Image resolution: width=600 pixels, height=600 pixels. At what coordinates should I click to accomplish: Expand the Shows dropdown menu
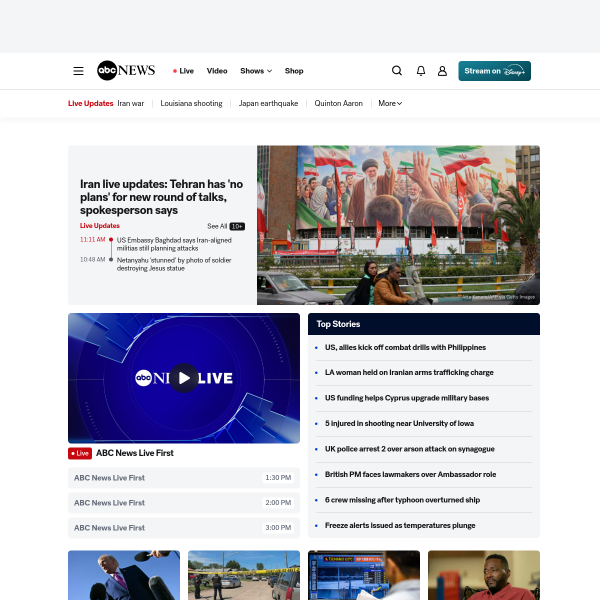(256, 71)
